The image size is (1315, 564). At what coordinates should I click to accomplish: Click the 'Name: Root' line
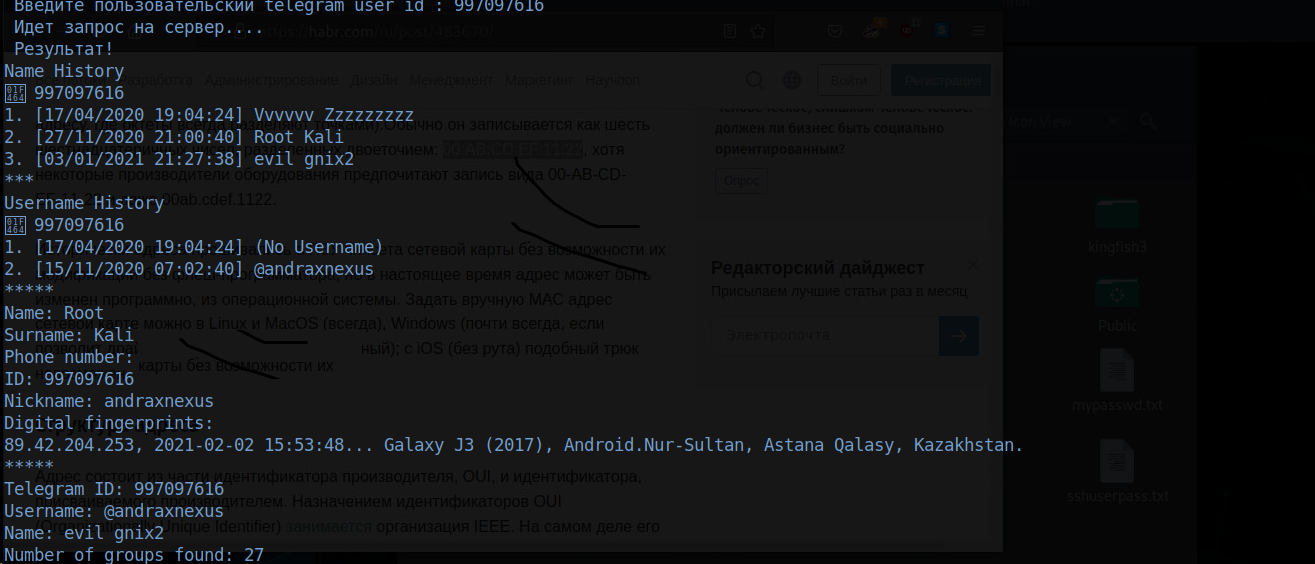(54, 313)
